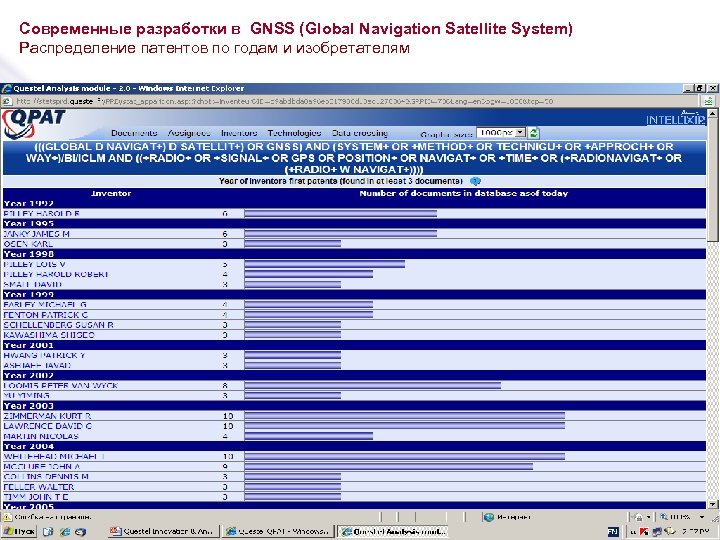Open inventor FELLER WALTER link
The height and width of the screenshot is (540, 720).
point(39,487)
